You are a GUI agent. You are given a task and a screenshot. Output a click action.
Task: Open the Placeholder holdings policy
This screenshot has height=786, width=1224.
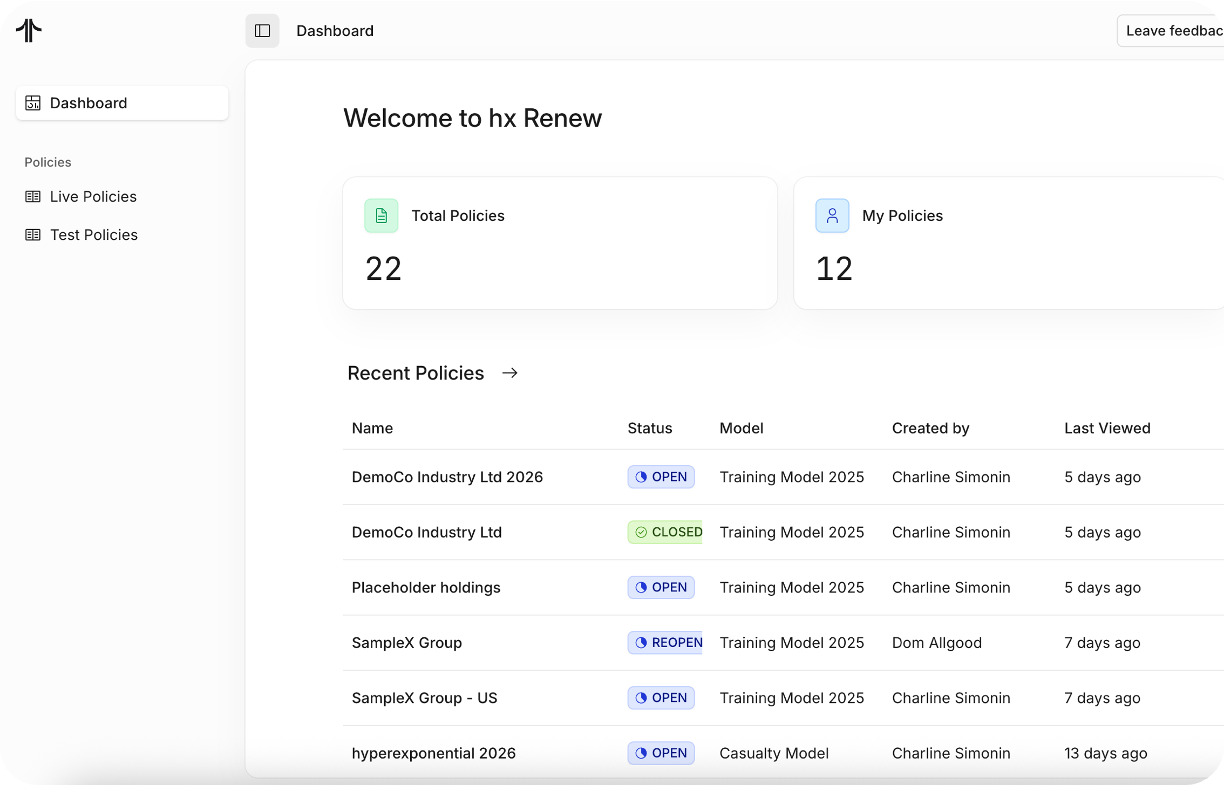[426, 588]
